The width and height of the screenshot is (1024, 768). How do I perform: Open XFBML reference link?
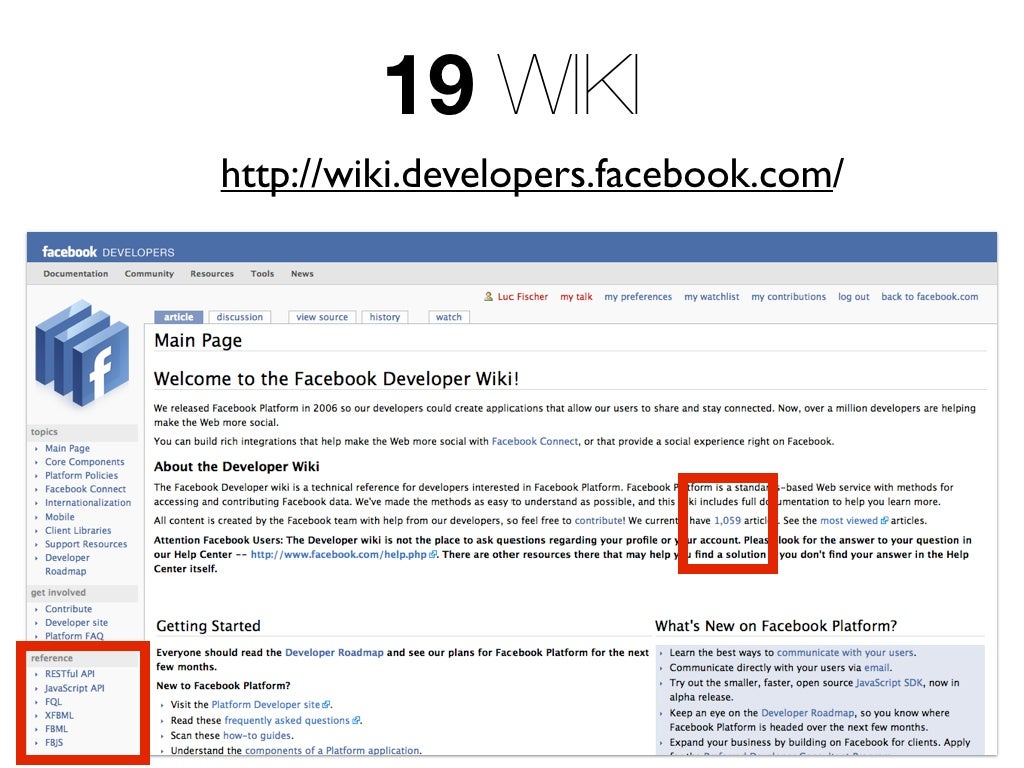[x=59, y=716]
